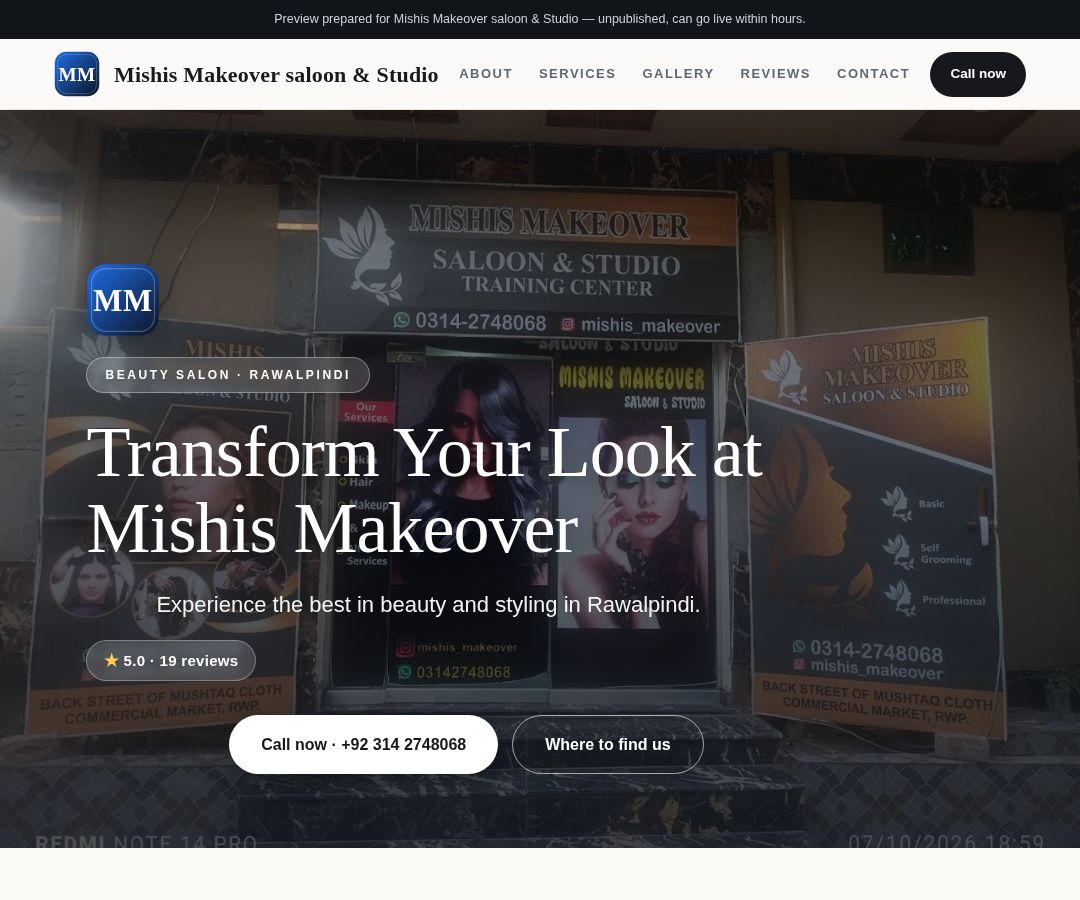Open the Gallery nav item

678,74
